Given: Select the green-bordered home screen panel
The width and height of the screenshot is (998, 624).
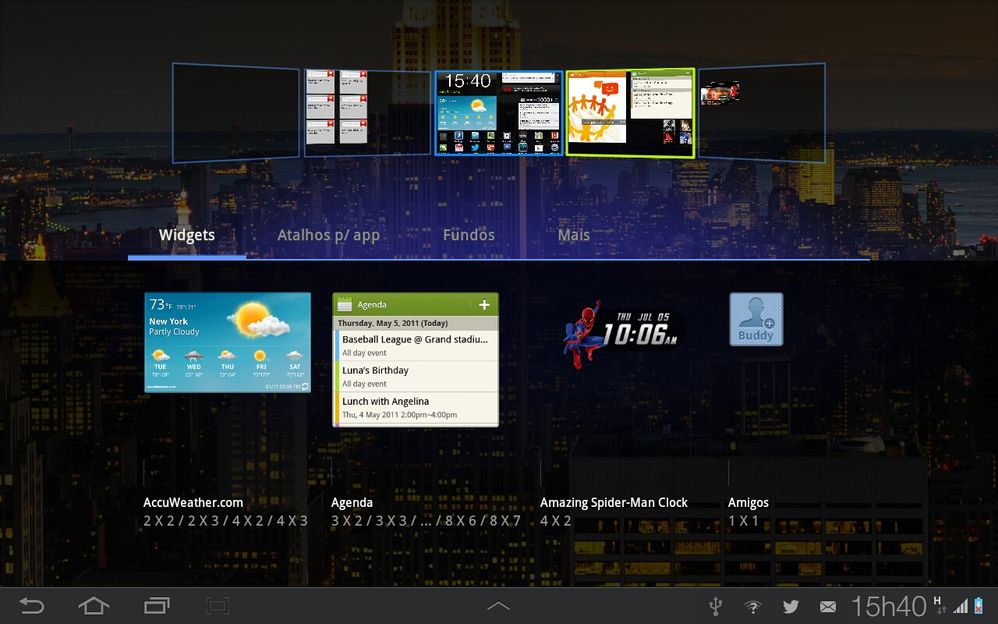Looking at the screenshot, I should 630,112.
